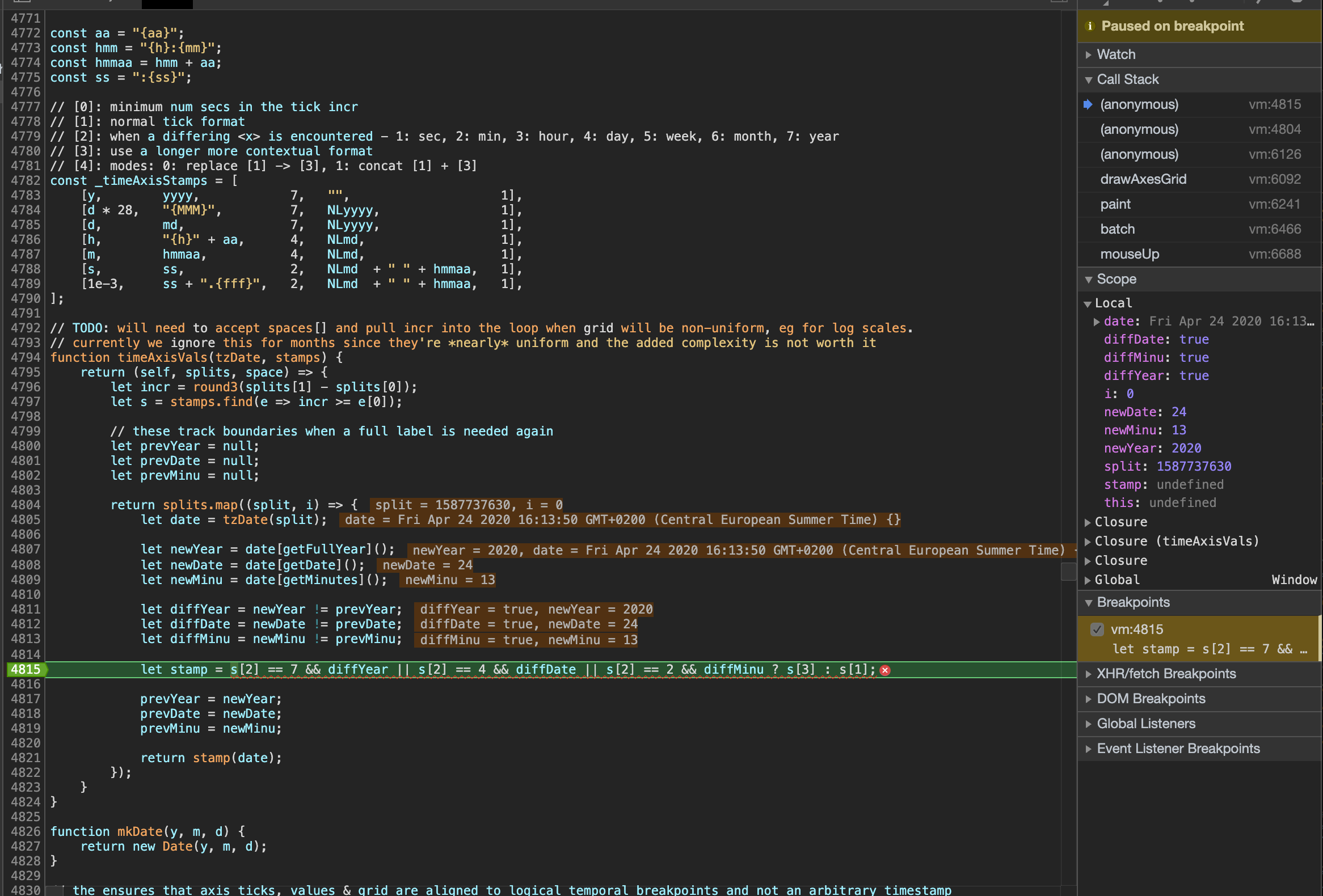The image size is (1323, 896).
Task: Collapse the Scope section
Action: point(1089,280)
